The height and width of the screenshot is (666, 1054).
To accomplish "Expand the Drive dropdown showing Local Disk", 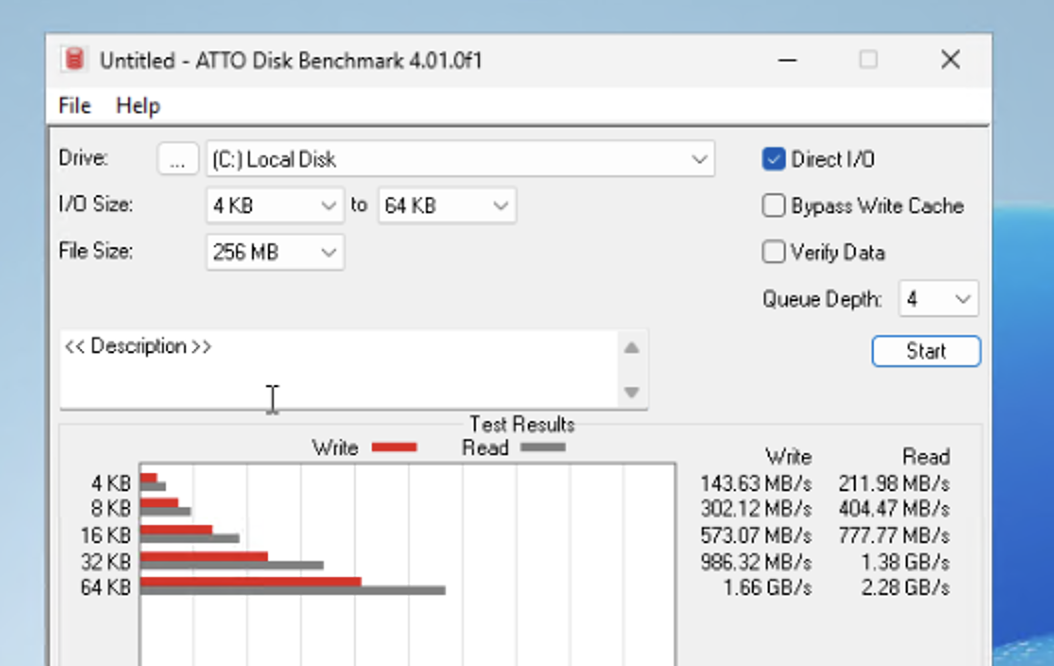I will click(460, 159).
